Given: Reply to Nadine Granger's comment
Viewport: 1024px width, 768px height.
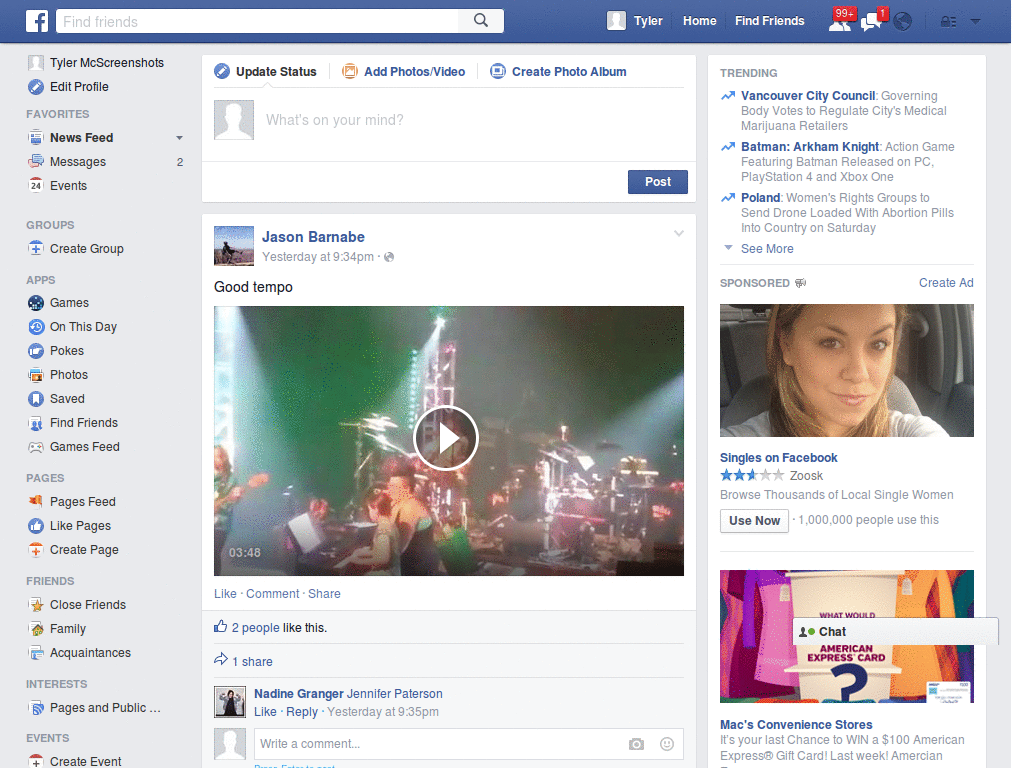Looking at the screenshot, I should point(302,712).
